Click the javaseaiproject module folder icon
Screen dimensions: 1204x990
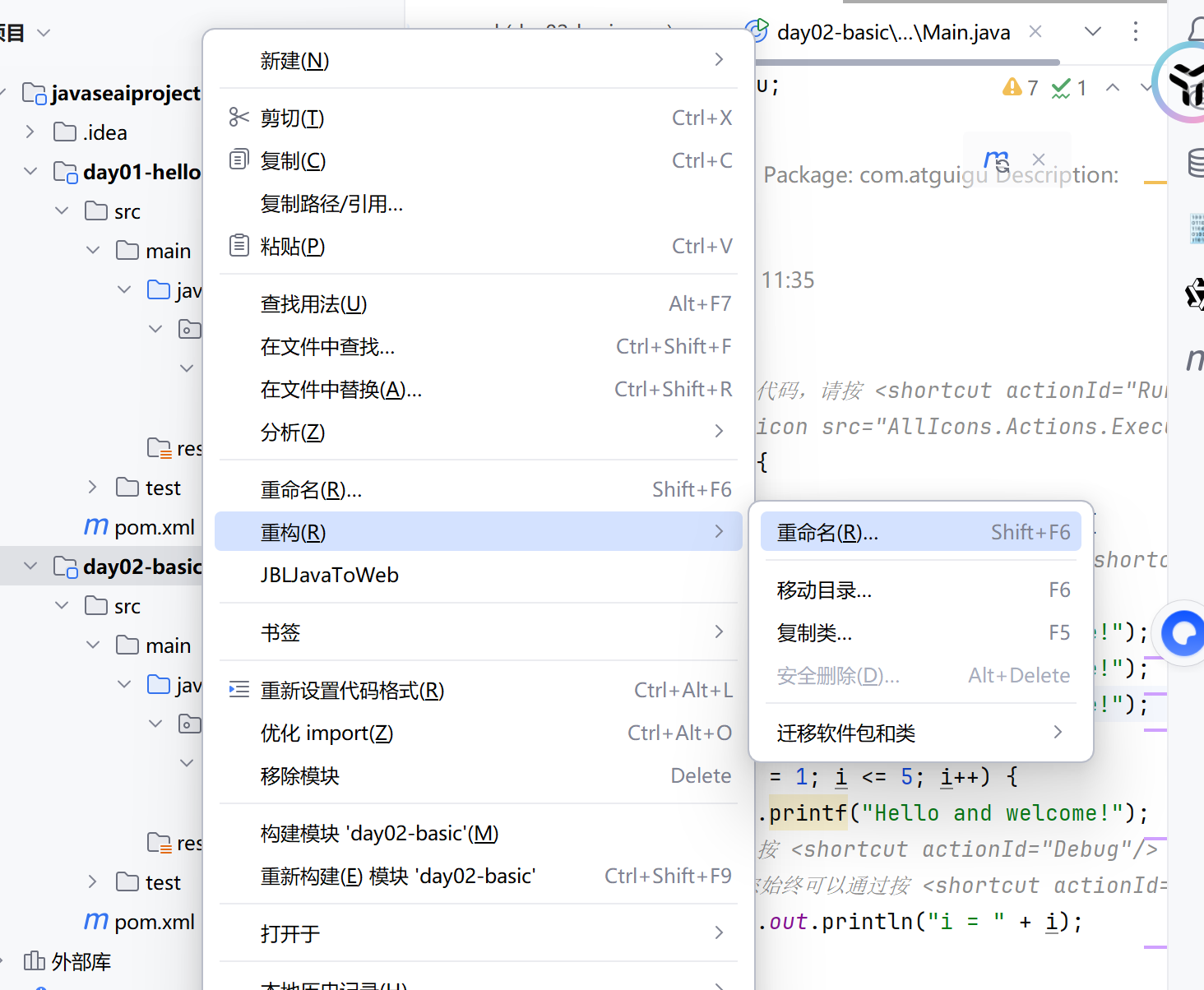coord(34,93)
